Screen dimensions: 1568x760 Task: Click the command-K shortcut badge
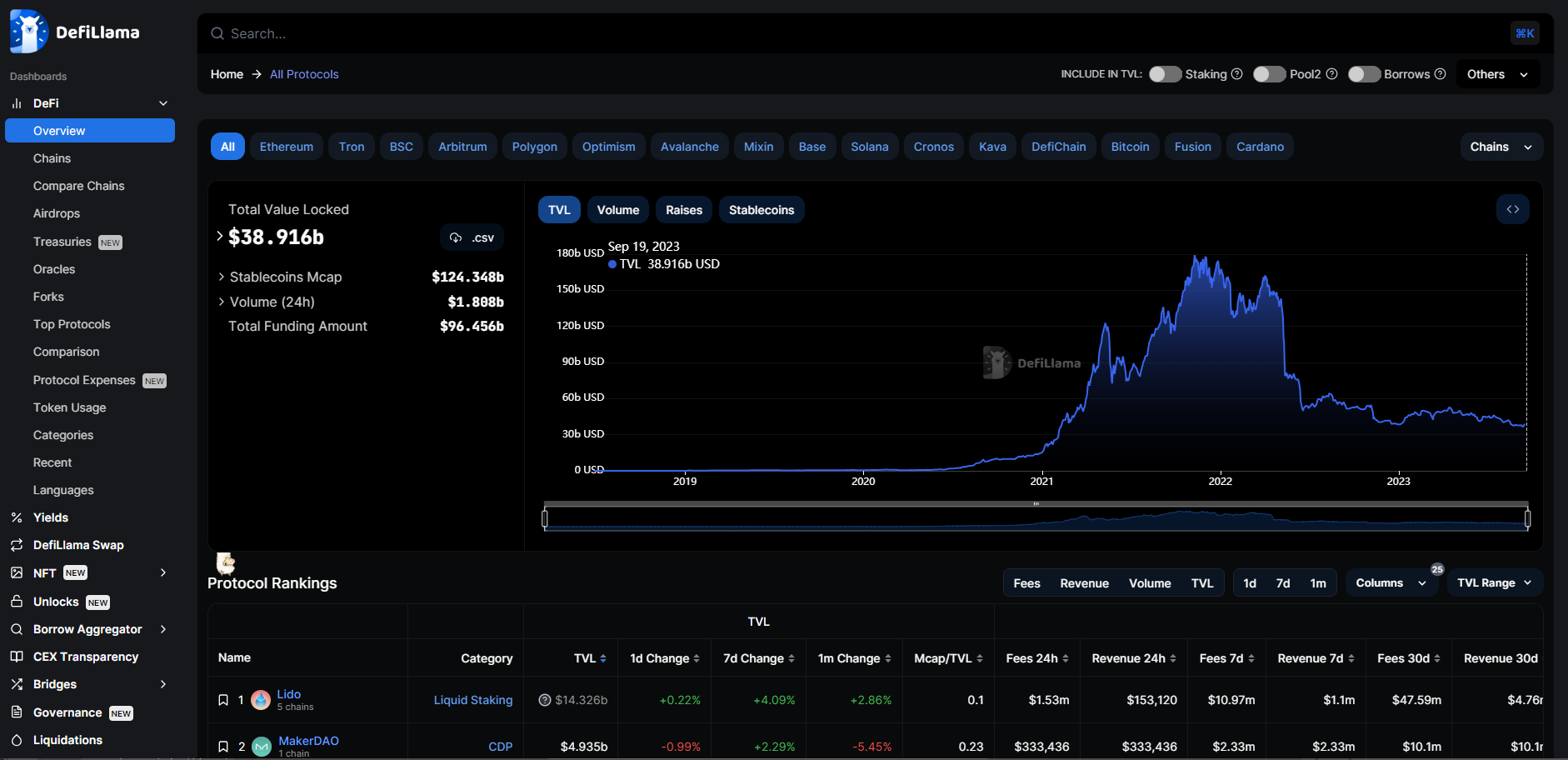pyautogui.click(x=1525, y=33)
